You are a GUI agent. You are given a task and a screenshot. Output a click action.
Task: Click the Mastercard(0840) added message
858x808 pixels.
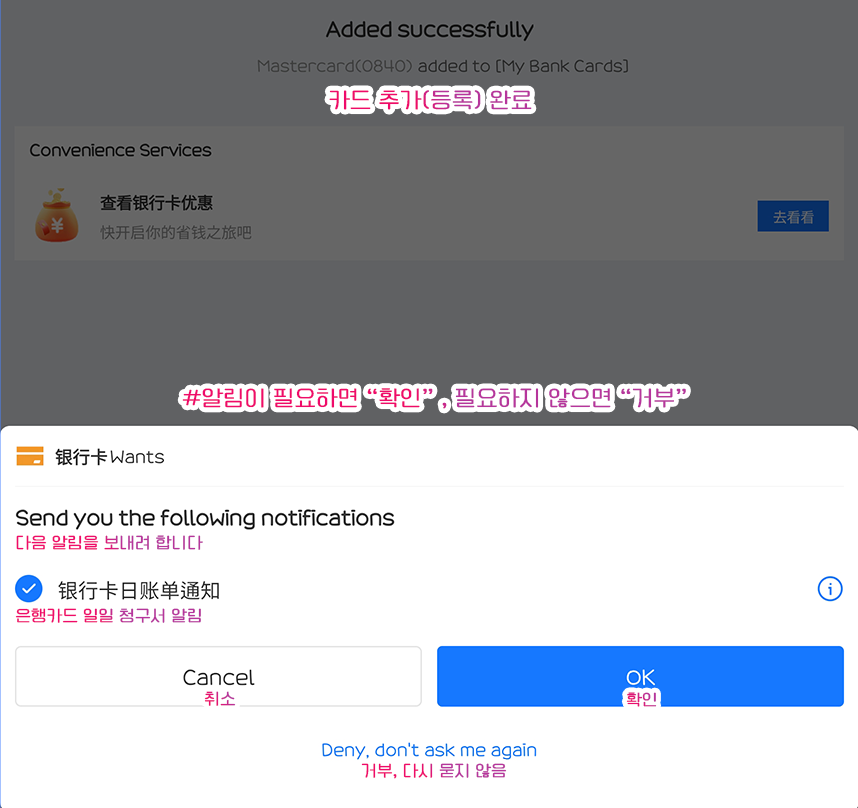click(443, 66)
